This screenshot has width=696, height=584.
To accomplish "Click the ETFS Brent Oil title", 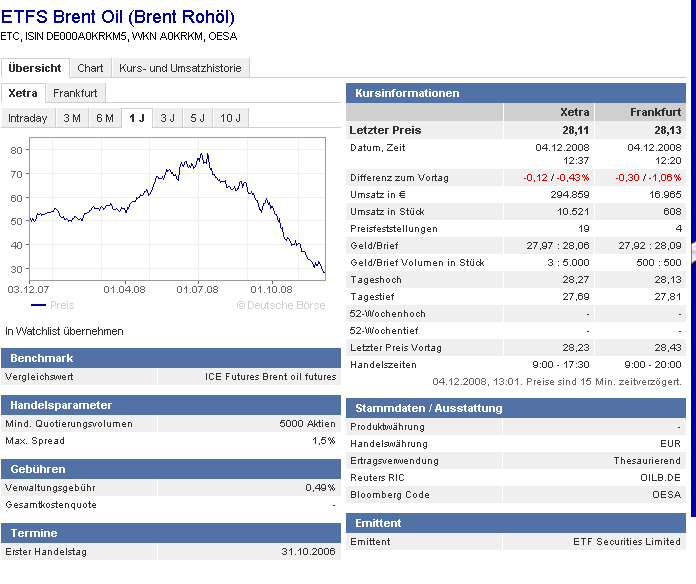I will click(118, 17).
